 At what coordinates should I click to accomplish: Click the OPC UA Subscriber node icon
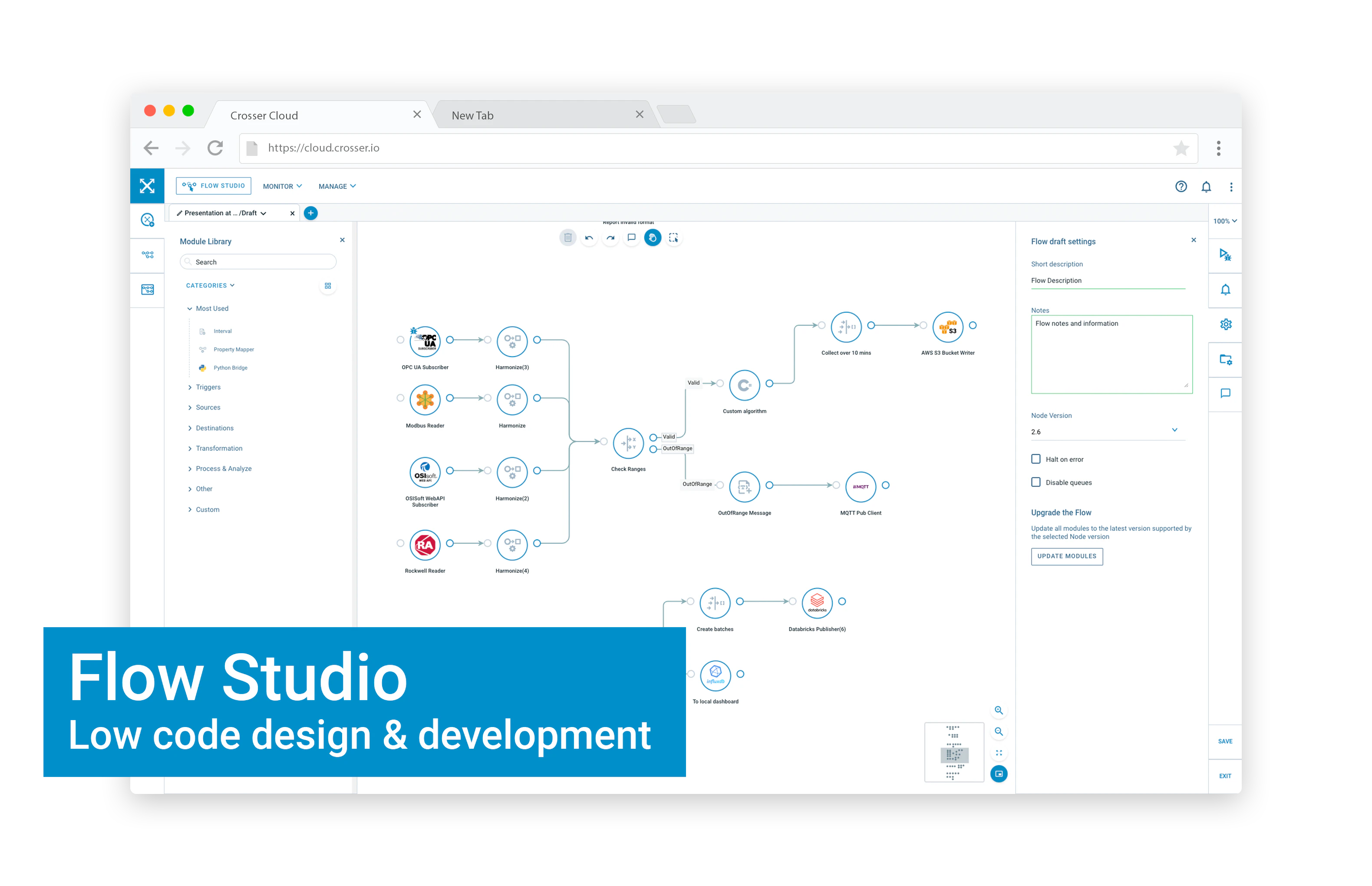click(x=425, y=341)
